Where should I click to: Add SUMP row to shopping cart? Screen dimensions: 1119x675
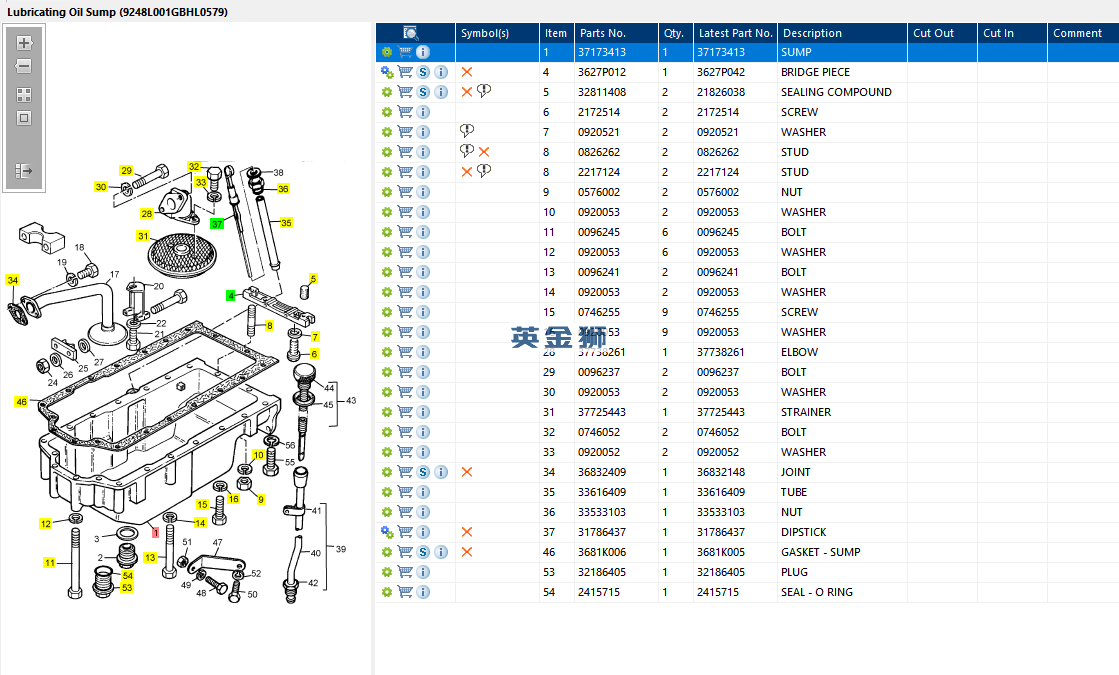click(405, 52)
